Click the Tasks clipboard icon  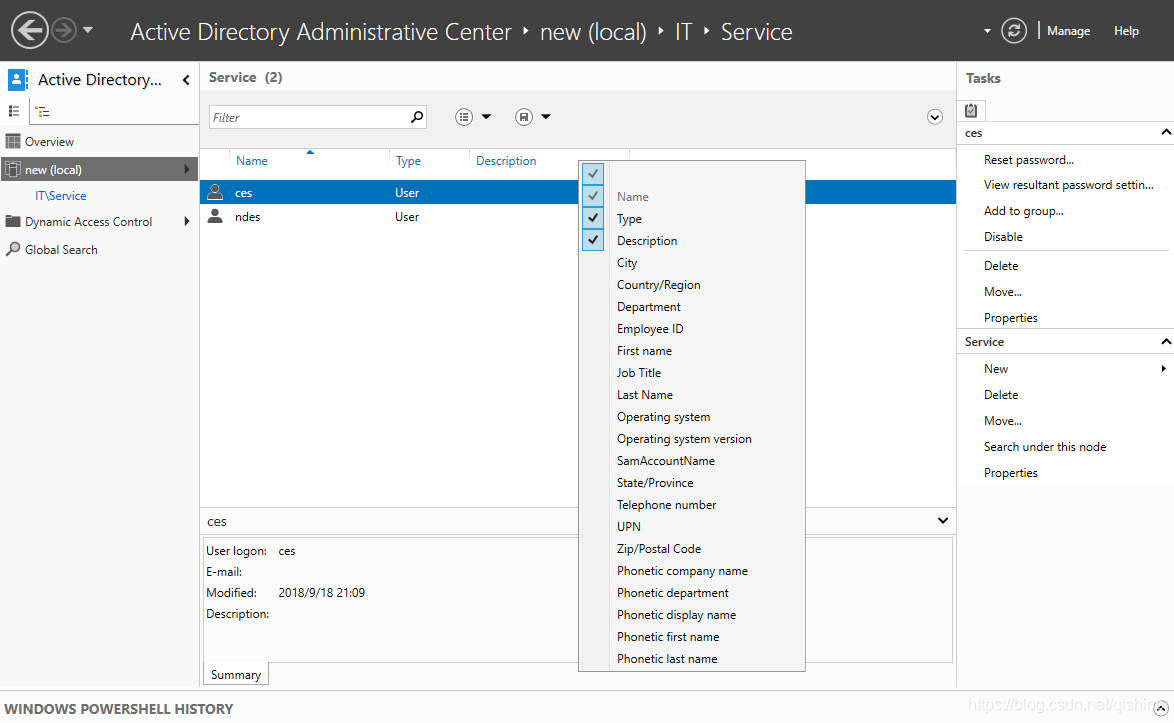tap(971, 110)
